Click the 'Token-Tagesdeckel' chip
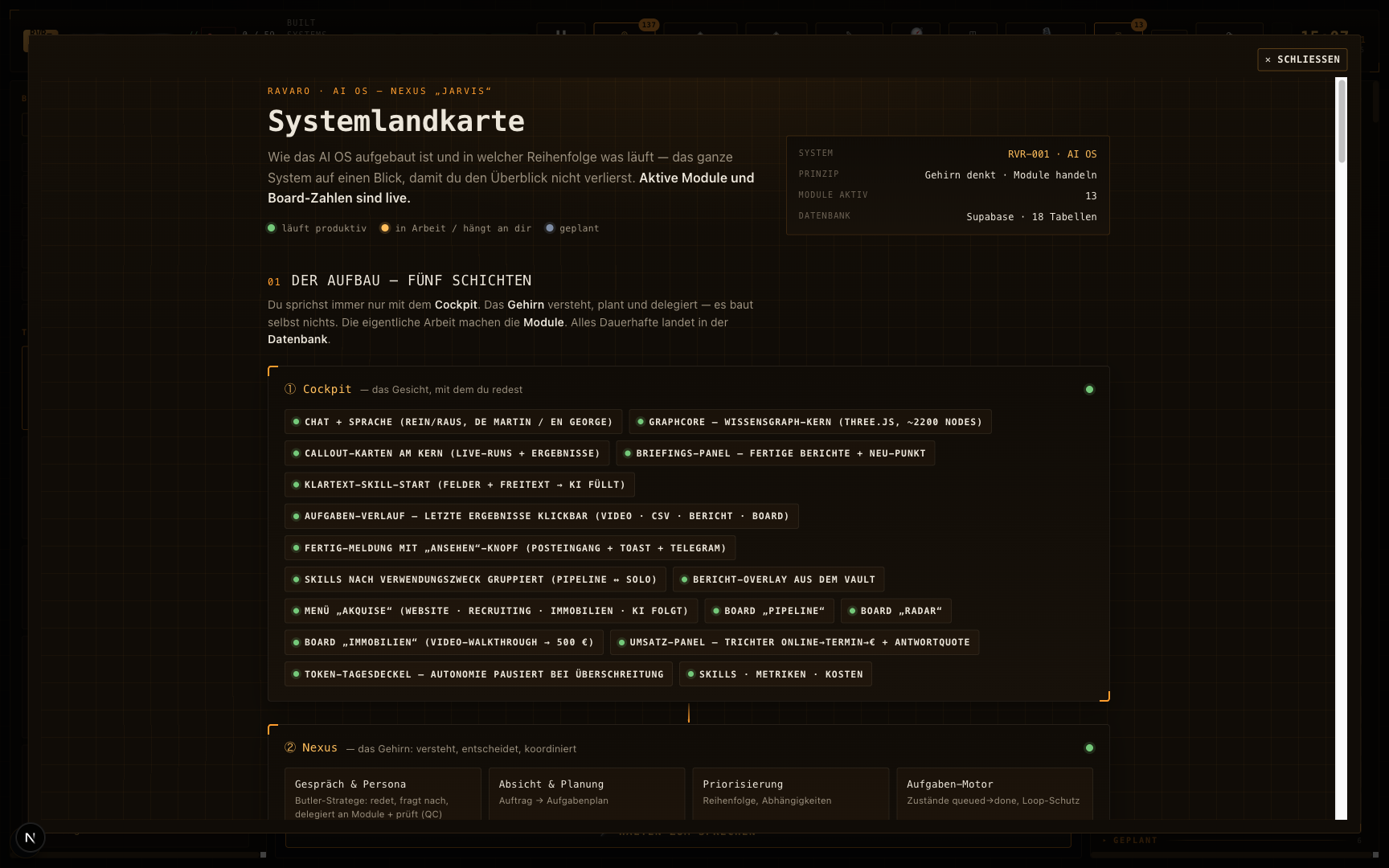1389x868 pixels. click(x=478, y=674)
